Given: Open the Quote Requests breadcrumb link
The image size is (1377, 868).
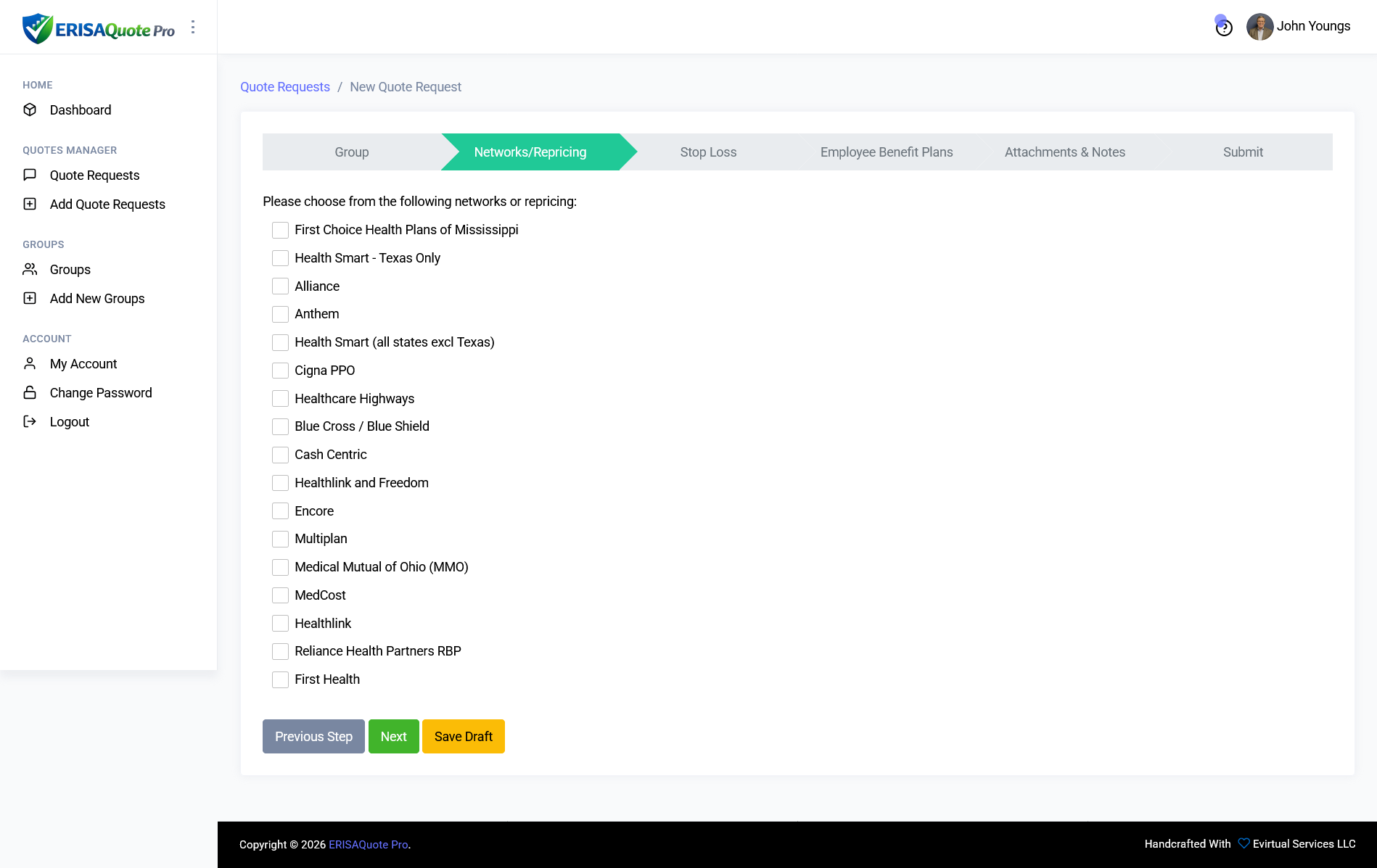Looking at the screenshot, I should pos(285,87).
